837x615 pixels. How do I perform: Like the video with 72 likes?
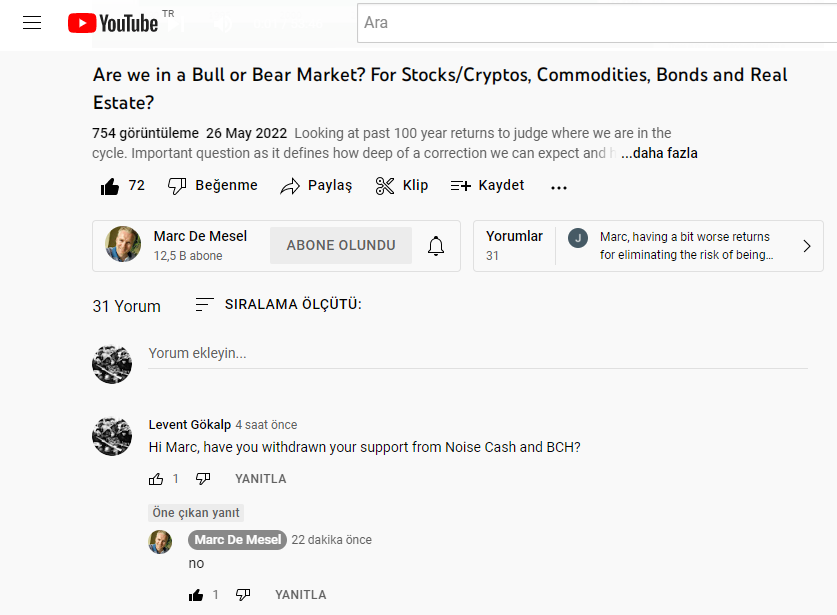pos(122,186)
